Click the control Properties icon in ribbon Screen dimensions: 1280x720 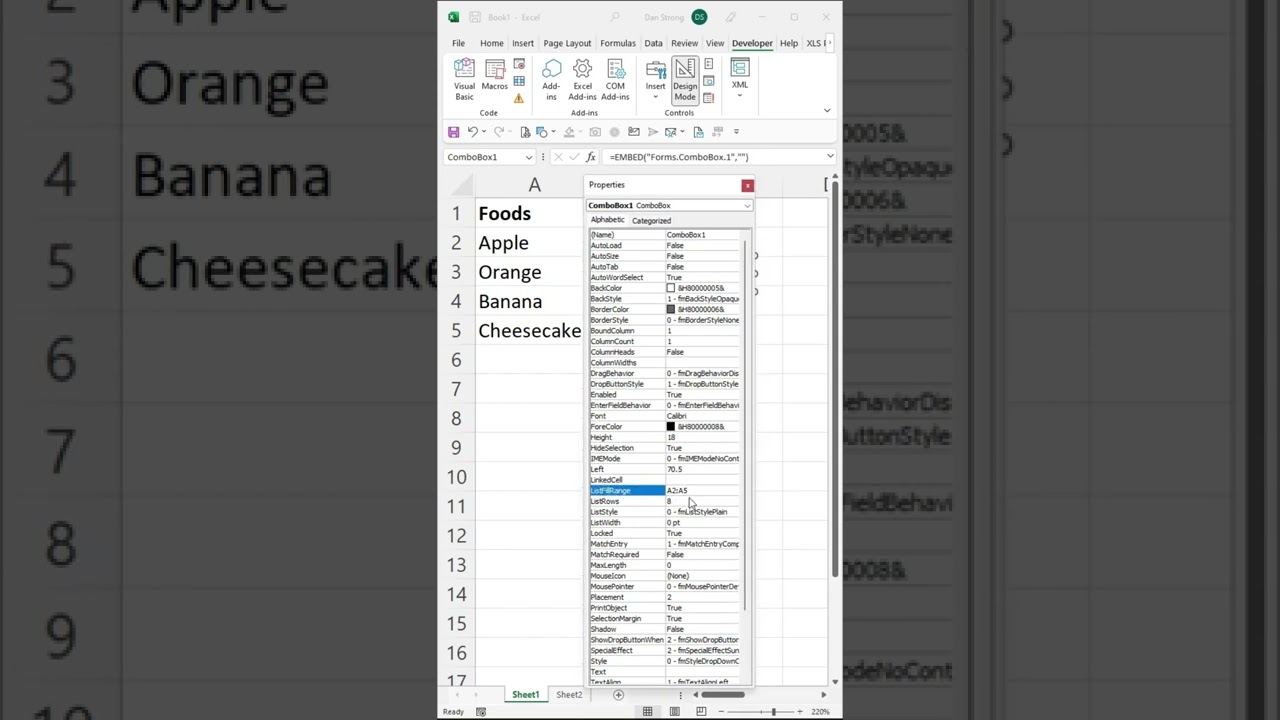[708, 64]
